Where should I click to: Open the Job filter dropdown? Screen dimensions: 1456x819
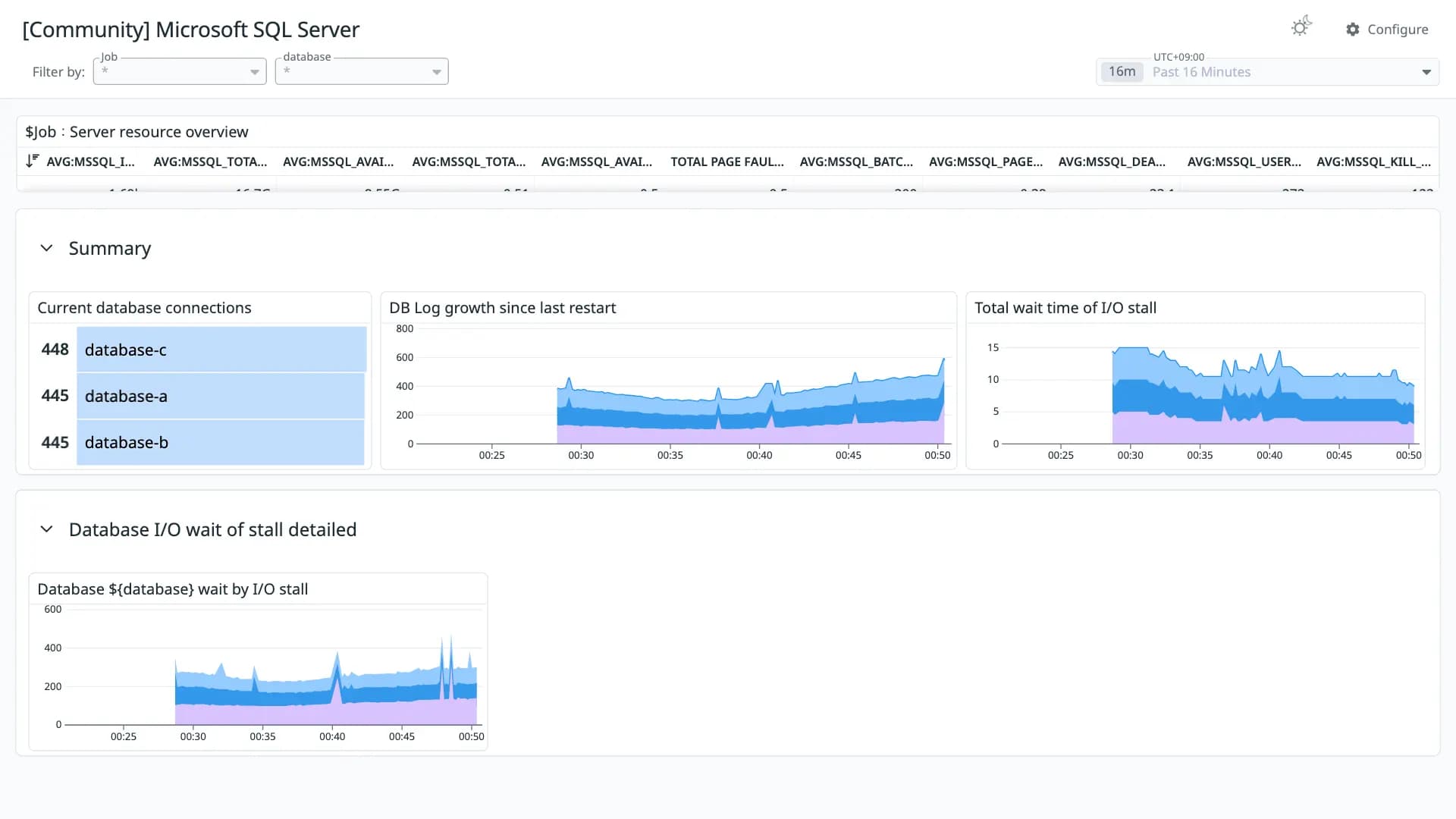pos(180,71)
